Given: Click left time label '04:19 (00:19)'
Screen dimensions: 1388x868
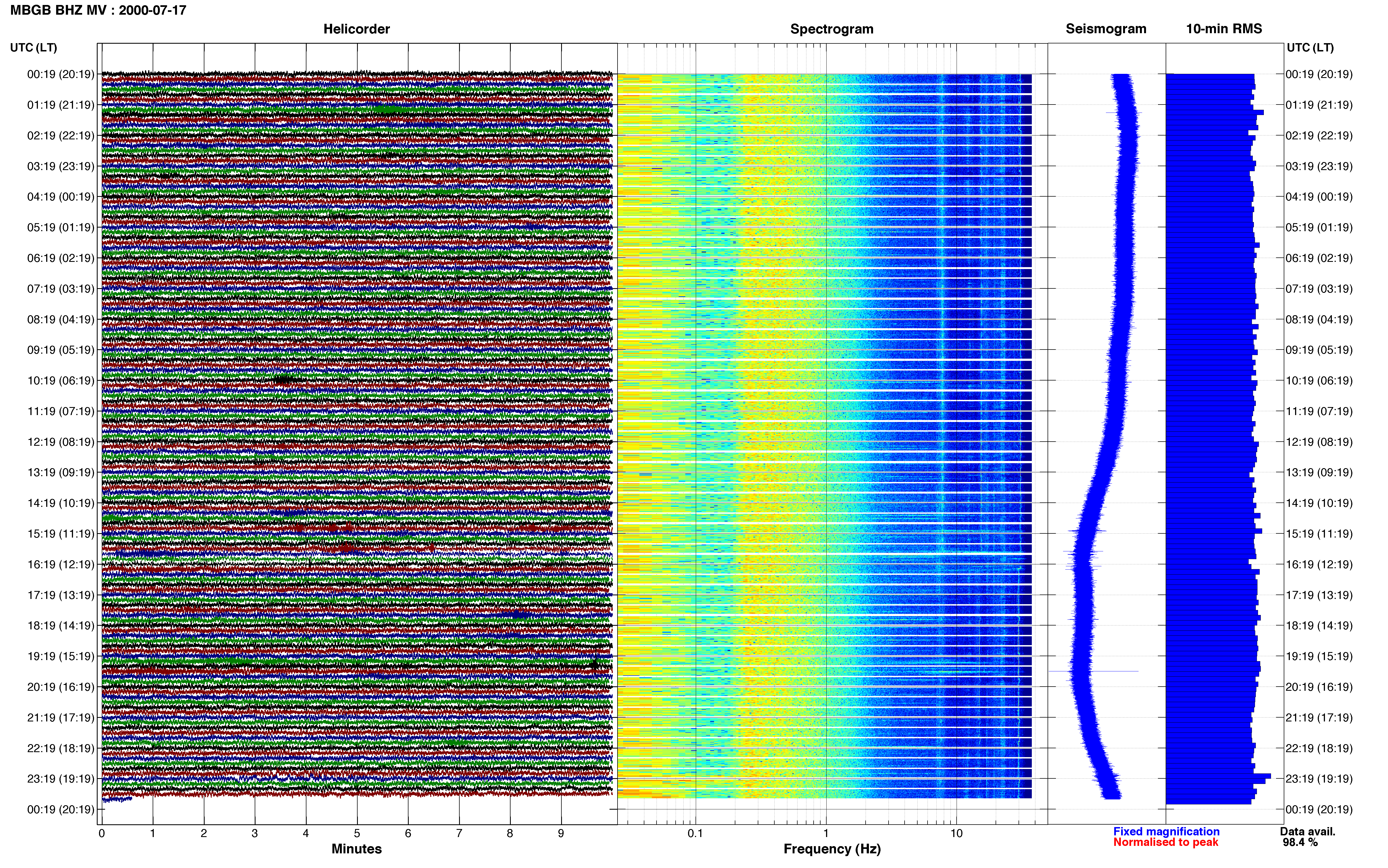Looking at the screenshot, I should click(60, 196).
